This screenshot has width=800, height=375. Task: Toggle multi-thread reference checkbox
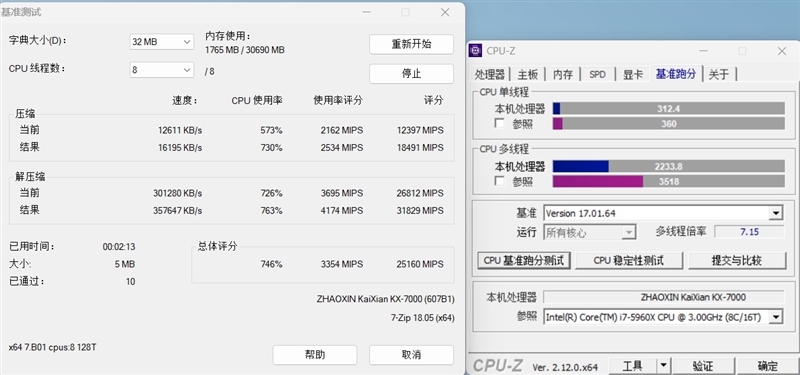[x=500, y=181]
